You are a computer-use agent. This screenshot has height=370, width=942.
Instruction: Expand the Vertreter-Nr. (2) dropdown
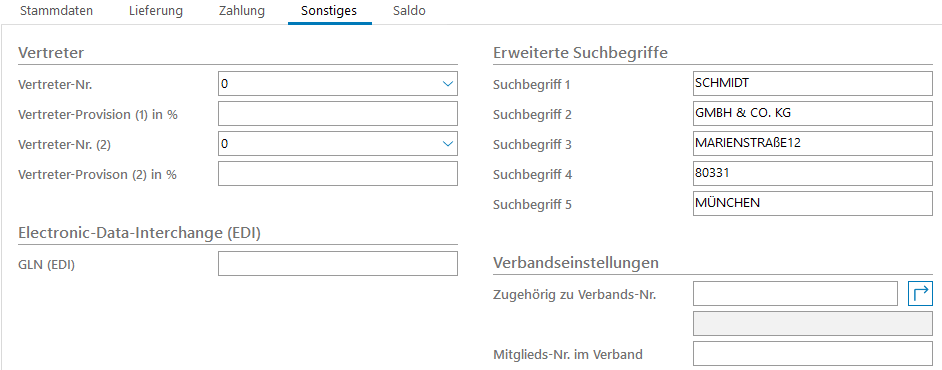click(x=448, y=144)
